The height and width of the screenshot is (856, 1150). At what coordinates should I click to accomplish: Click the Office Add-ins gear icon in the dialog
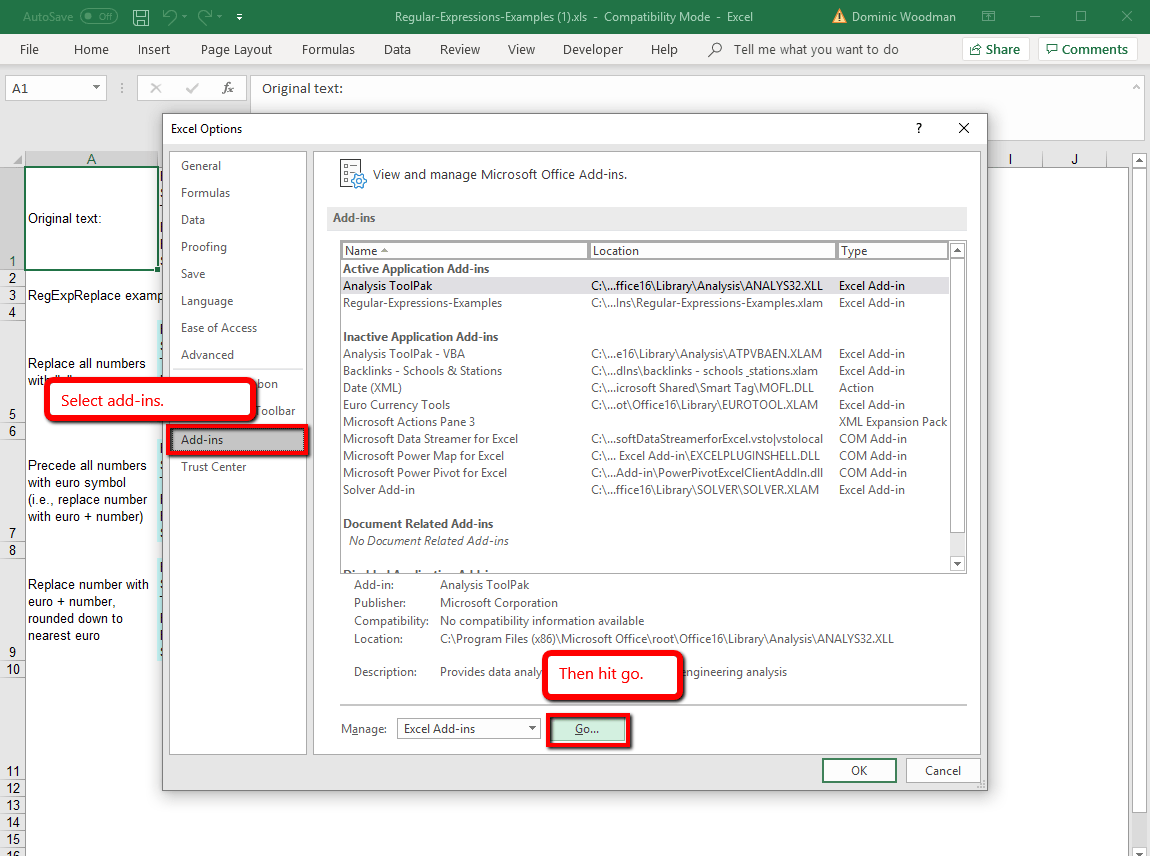(352, 175)
